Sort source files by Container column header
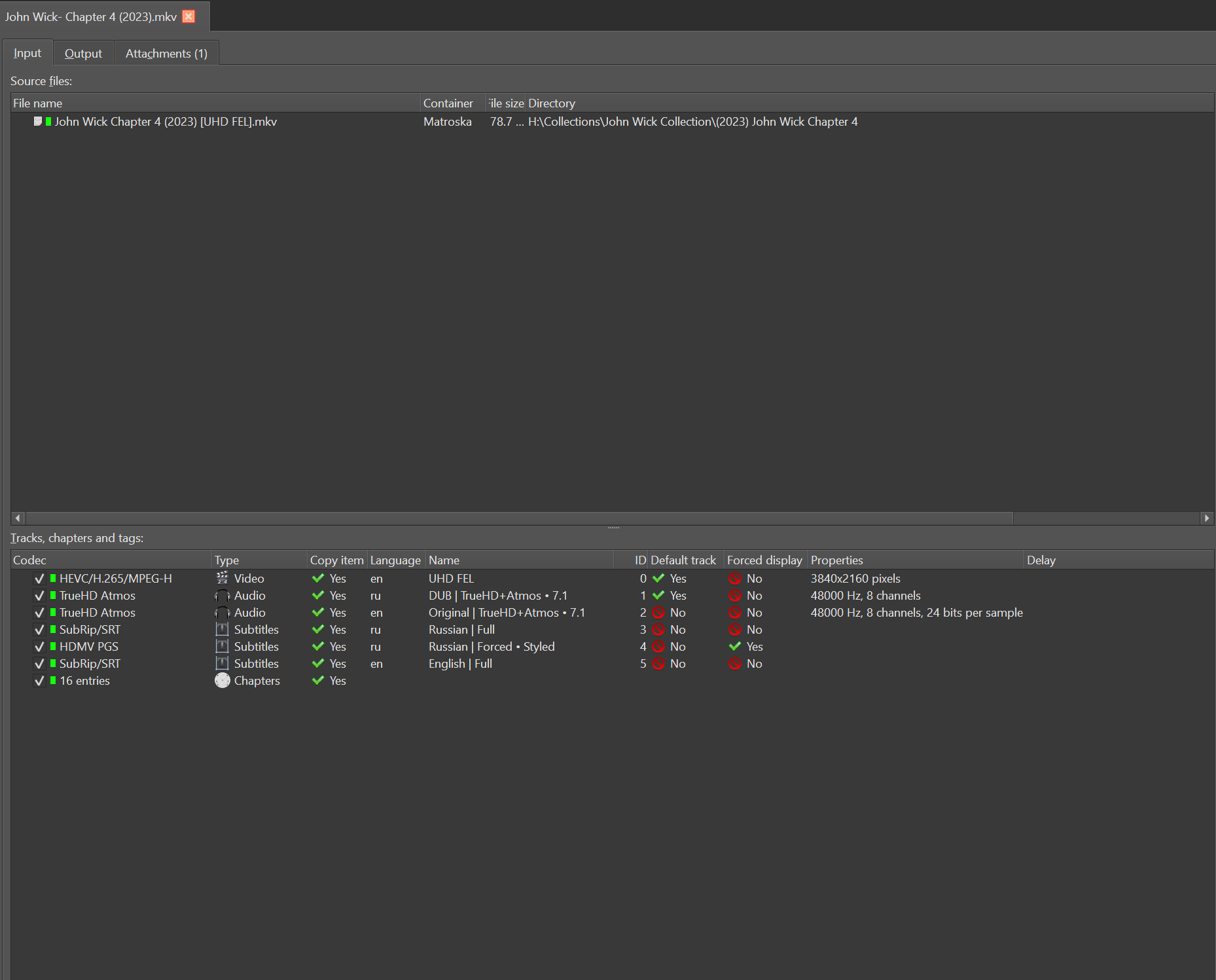The image size is (1216, 980). coord(448,103)
